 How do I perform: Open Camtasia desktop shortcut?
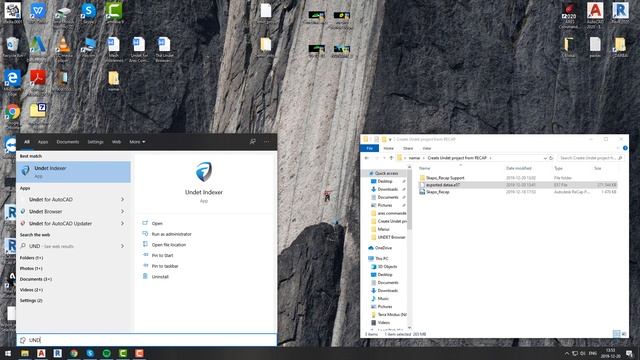(113, 12)
